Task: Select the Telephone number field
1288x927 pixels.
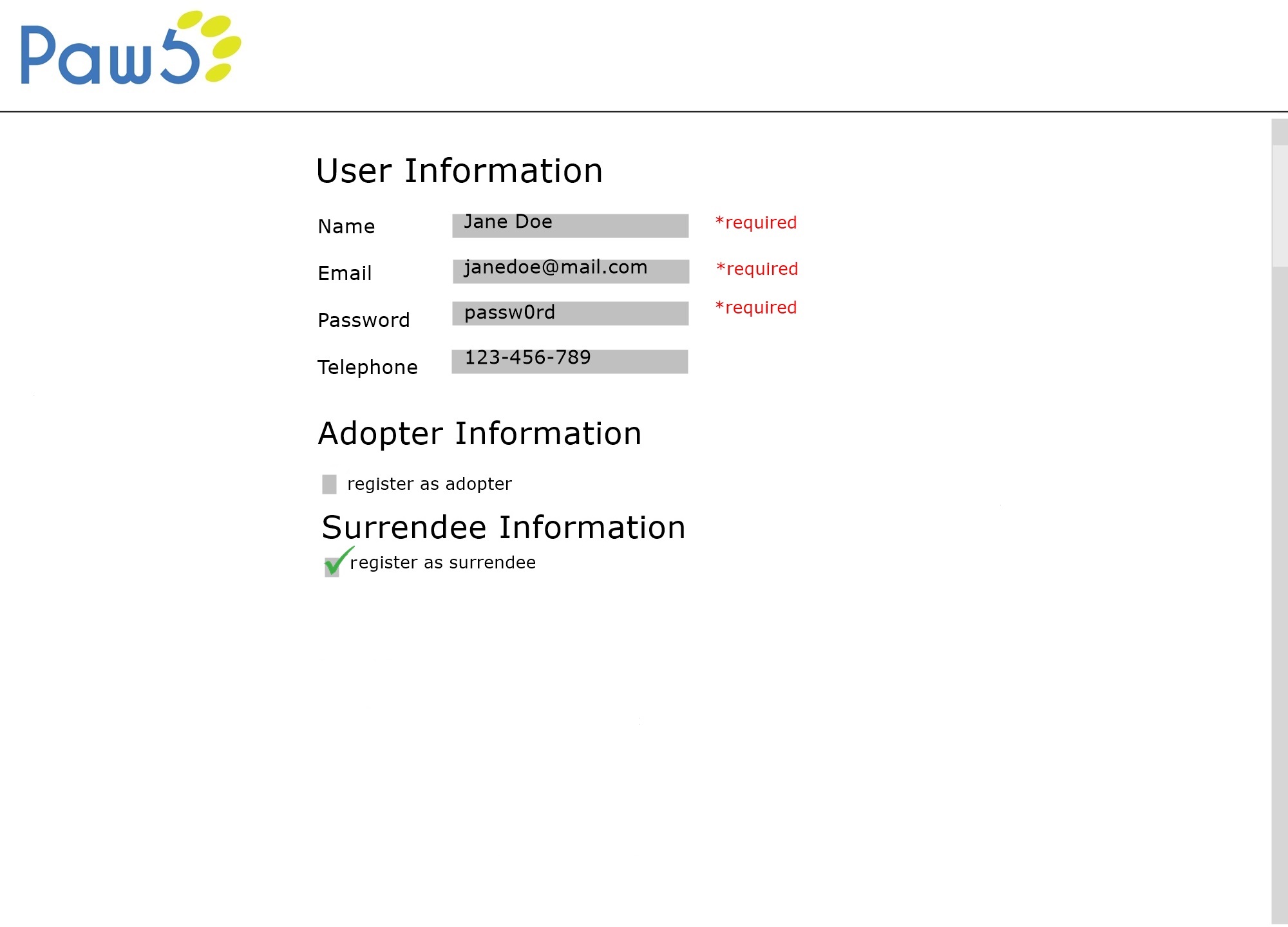Action: [569, 361]
